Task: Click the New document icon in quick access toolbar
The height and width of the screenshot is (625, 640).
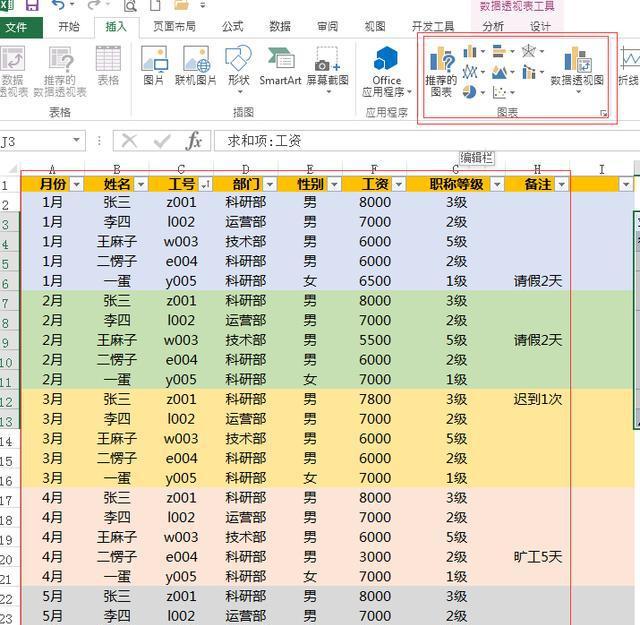Action: [155, 5]
